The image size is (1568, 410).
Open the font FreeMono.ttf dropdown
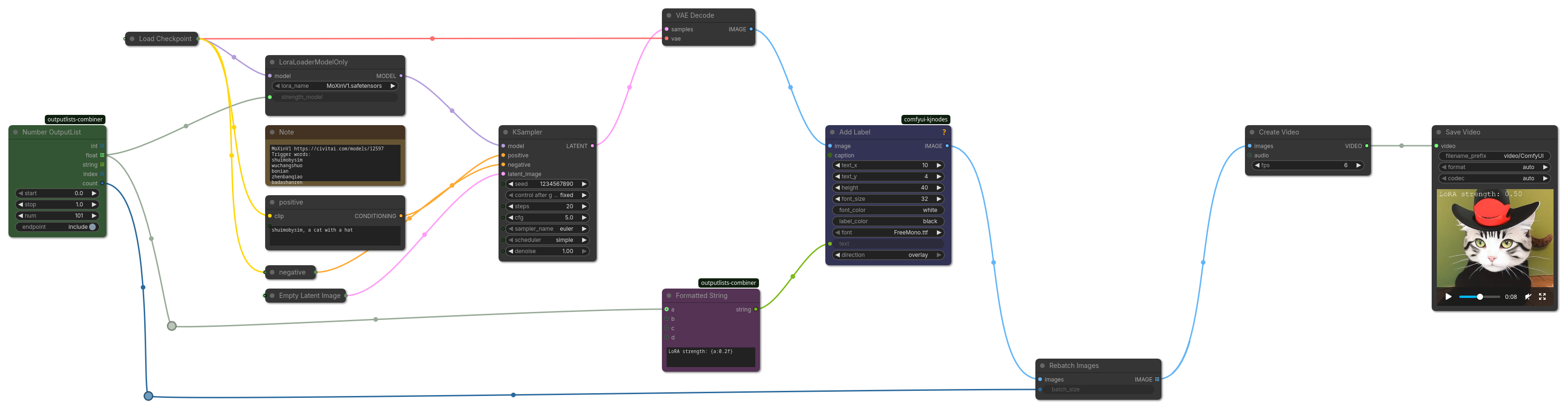887,233
